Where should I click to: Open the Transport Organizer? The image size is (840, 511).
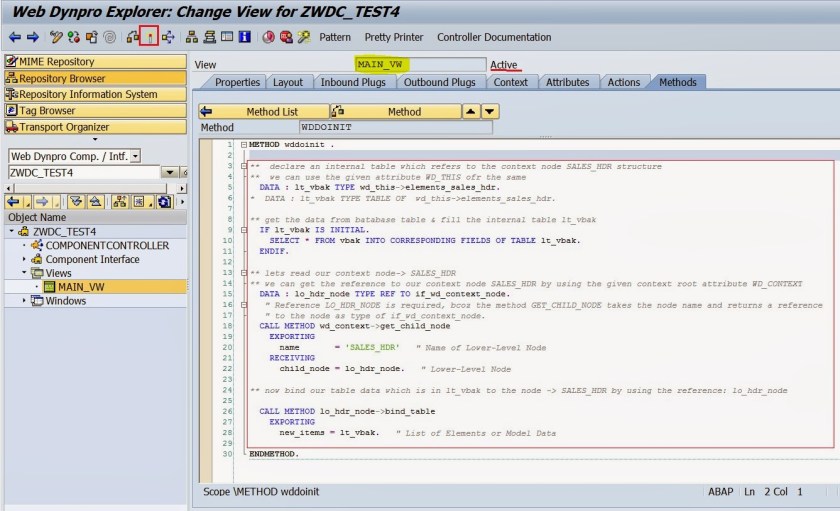coord(95,126)
